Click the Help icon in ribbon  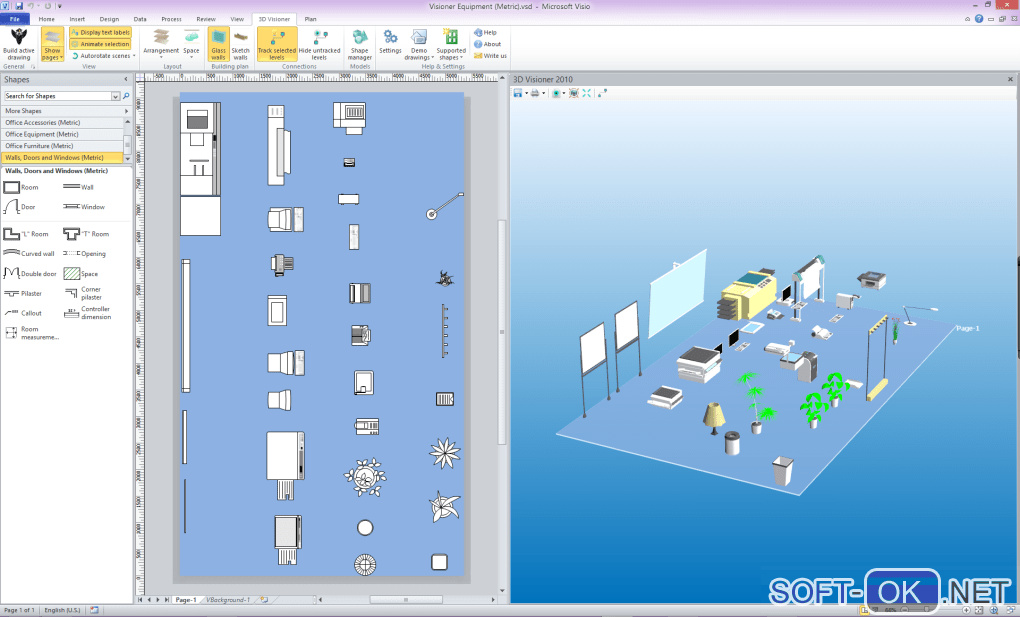[478, 33]
